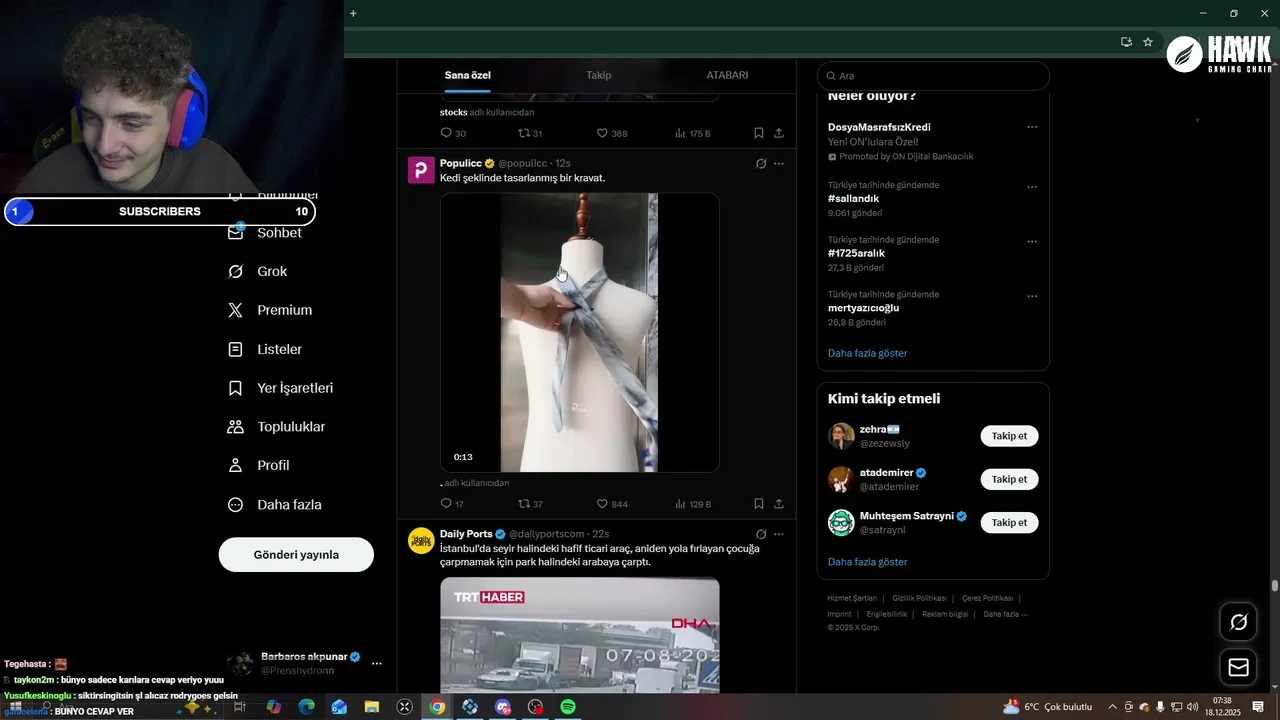
Task: Open Grok from the left sidebar
Action: click(x=257, y=271)
